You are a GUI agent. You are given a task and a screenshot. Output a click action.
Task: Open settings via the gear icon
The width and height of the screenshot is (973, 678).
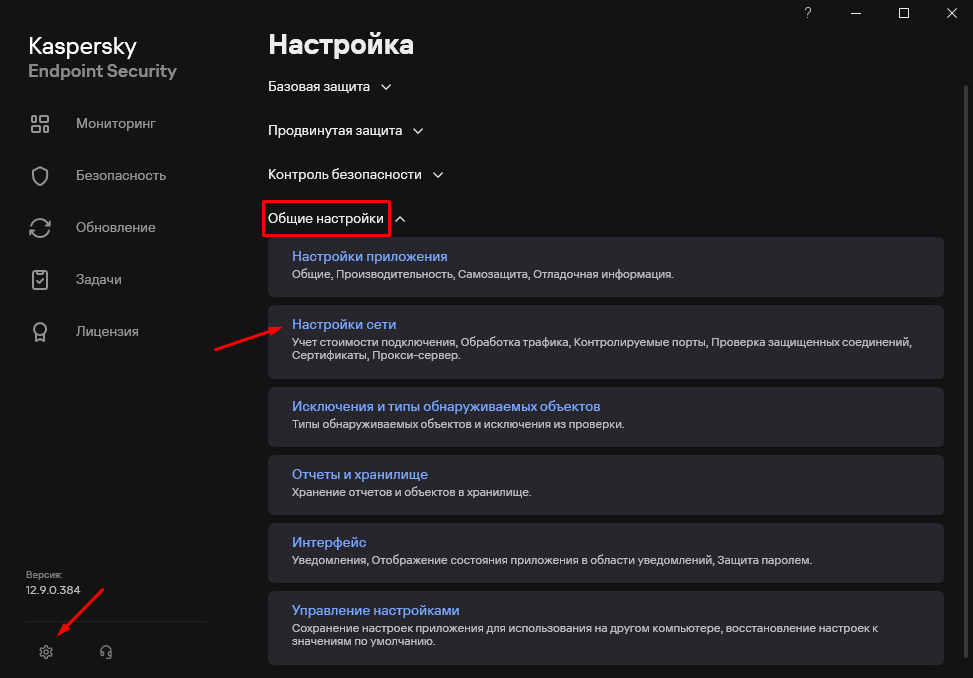pos(46,652)
